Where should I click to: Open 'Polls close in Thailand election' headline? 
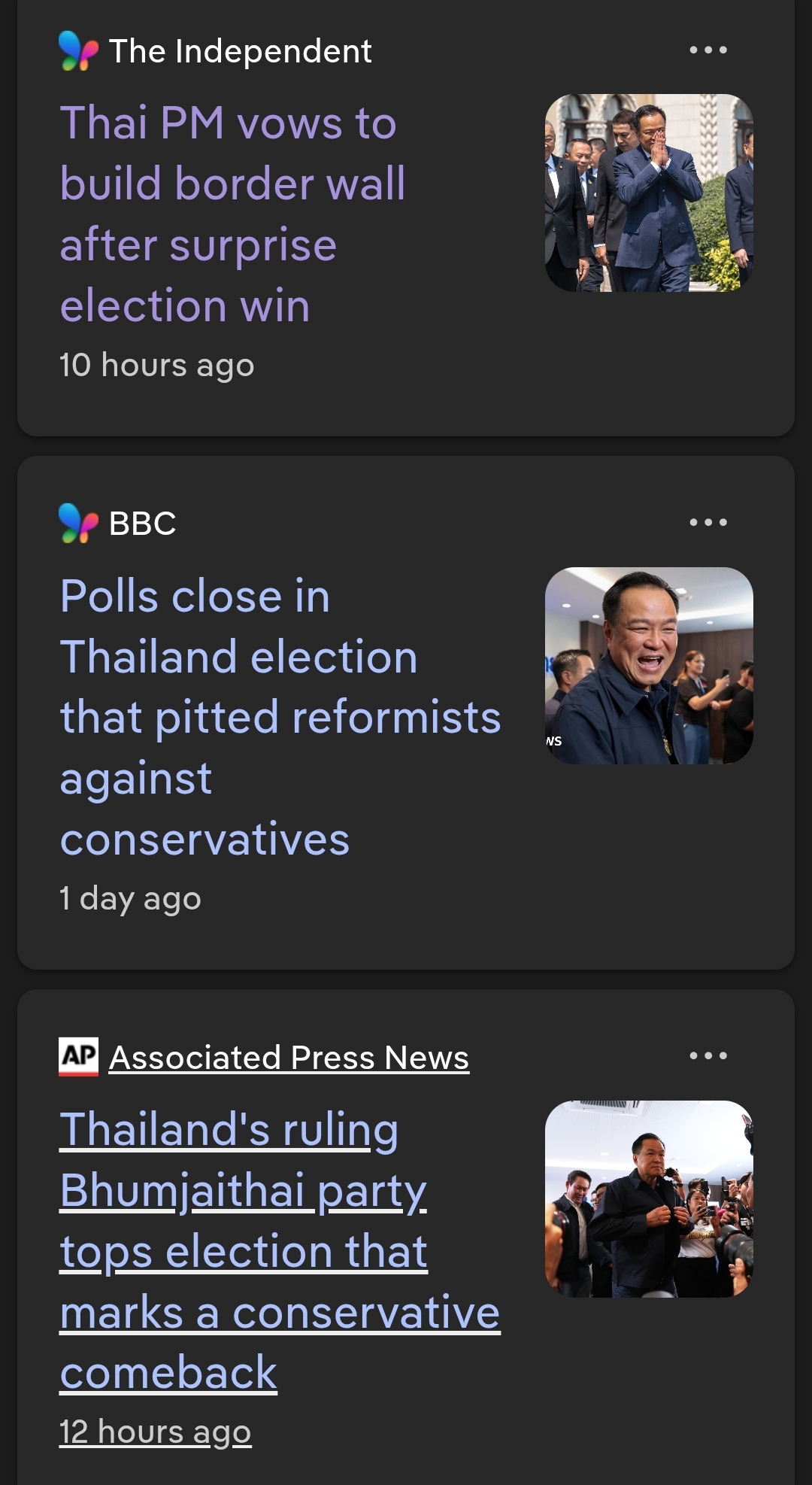[280, 717]
